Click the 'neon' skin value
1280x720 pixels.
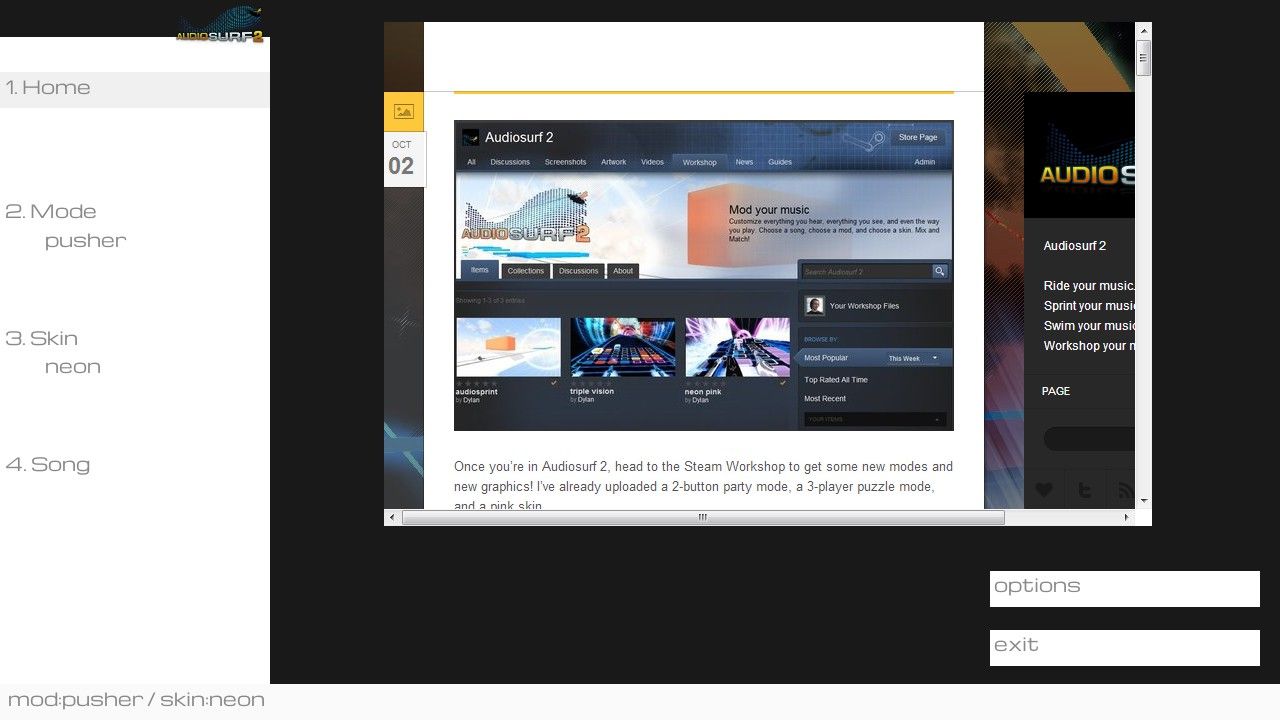click(x=73, y=367)
